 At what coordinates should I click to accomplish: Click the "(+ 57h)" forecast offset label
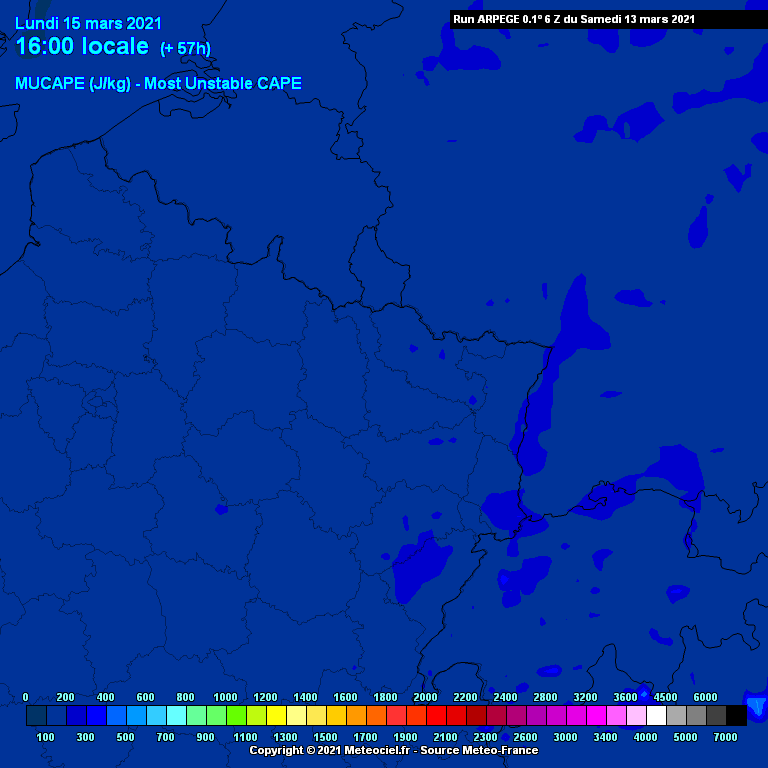click(185, 48)
